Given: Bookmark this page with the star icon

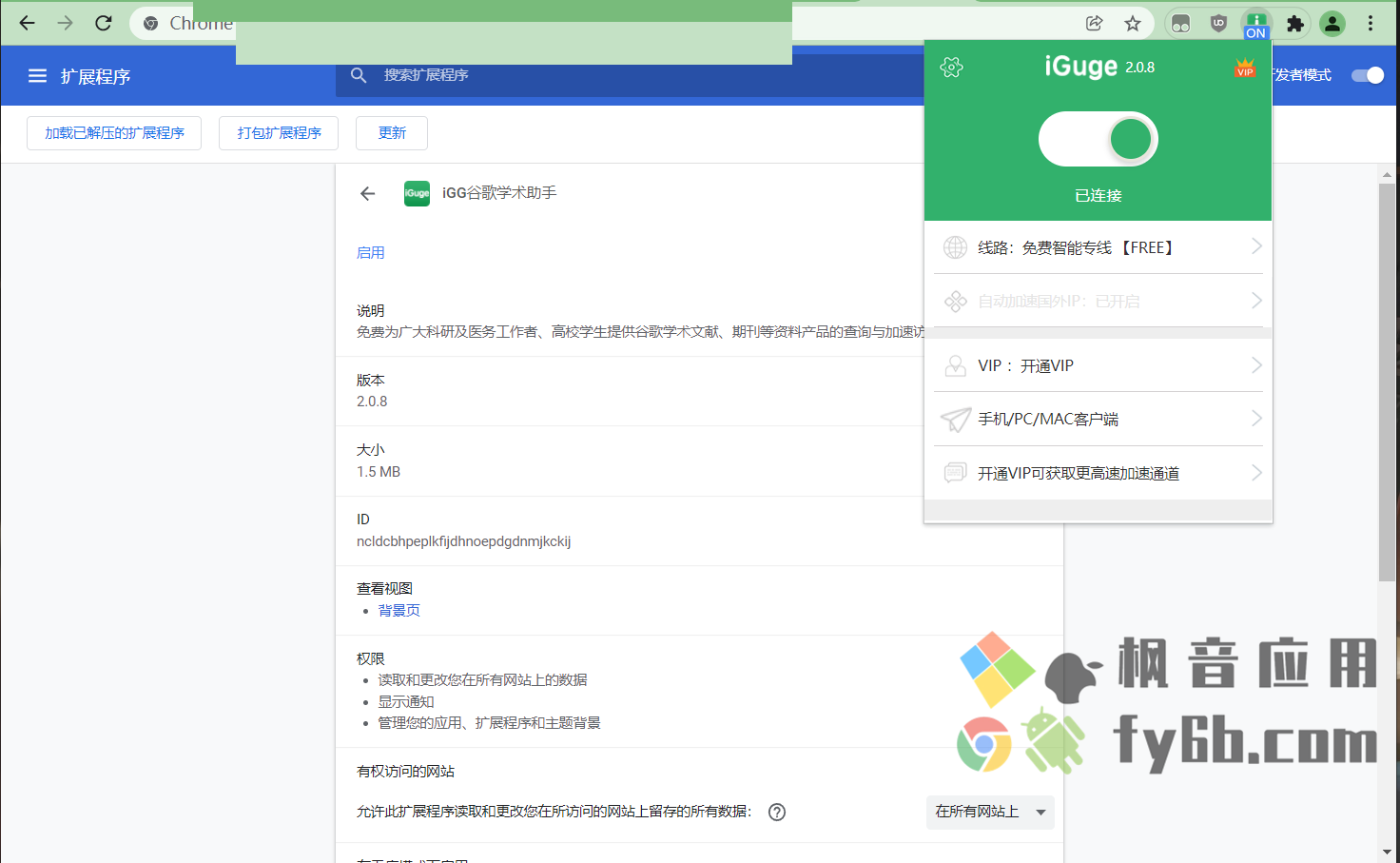Looking at the screenshot, I should pyautogui.click(x=1132, y=24).
